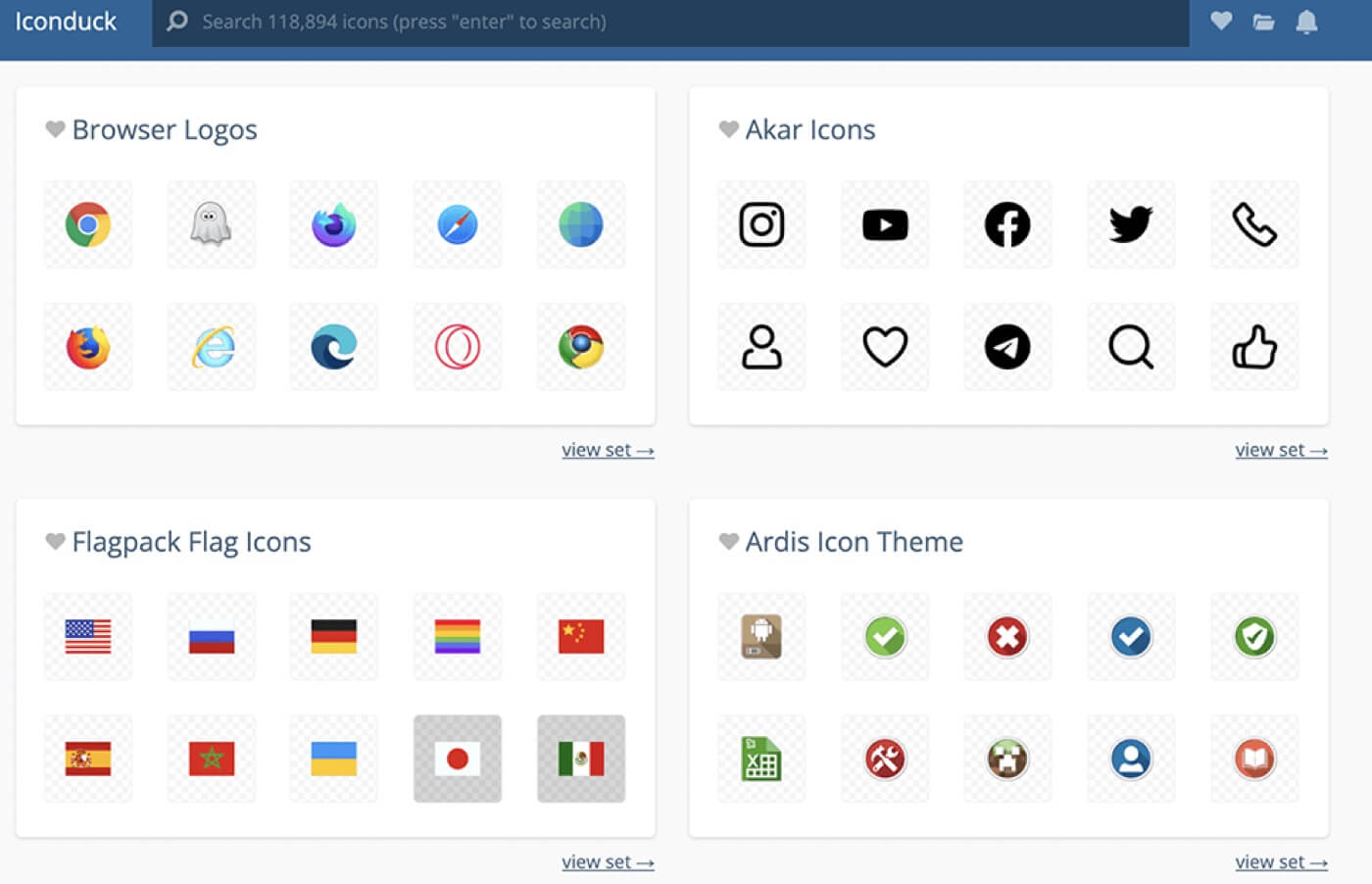Select the Japan flag icon
Viewport: 1372px width, 884px height.
tap(458, 759)
